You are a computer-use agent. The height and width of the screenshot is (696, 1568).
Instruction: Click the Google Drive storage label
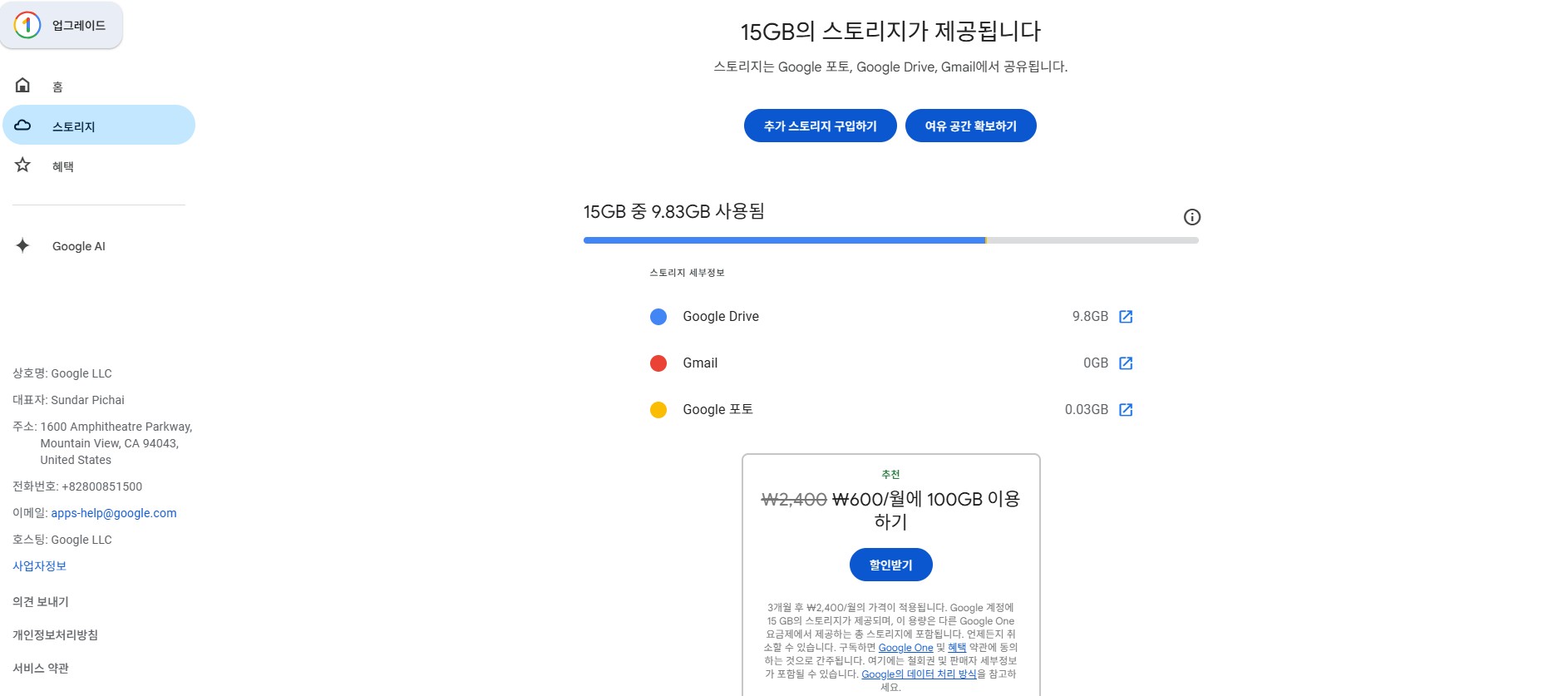click(x=721, y=317)
